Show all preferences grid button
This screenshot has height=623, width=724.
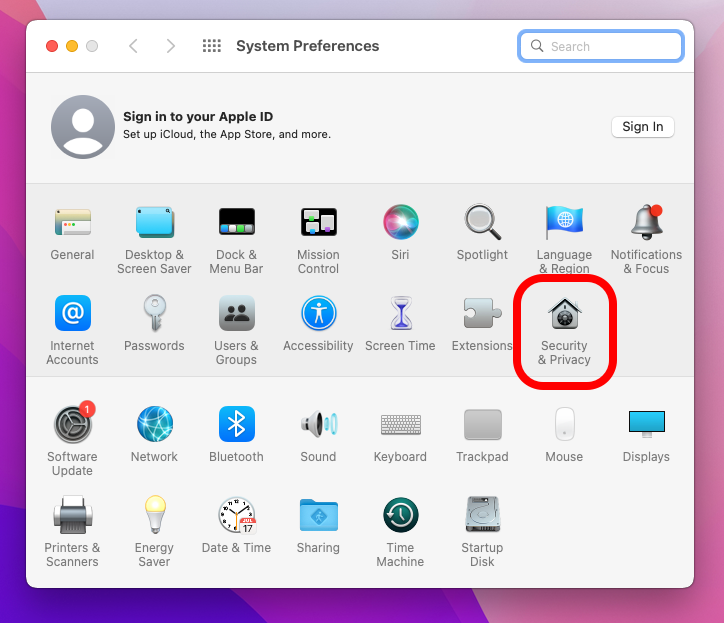(211, 46)
